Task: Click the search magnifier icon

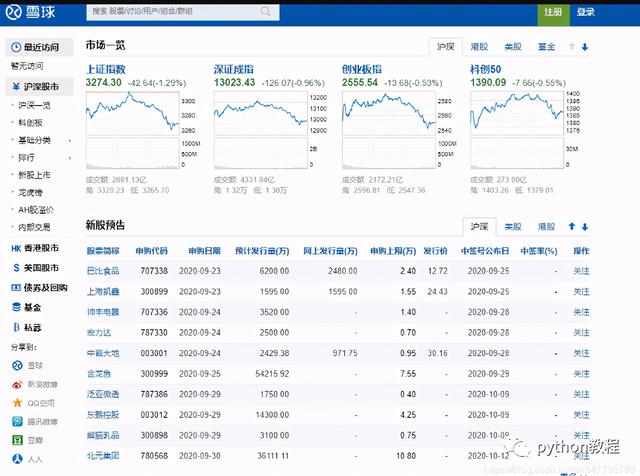Action: (x=265, y=11)
